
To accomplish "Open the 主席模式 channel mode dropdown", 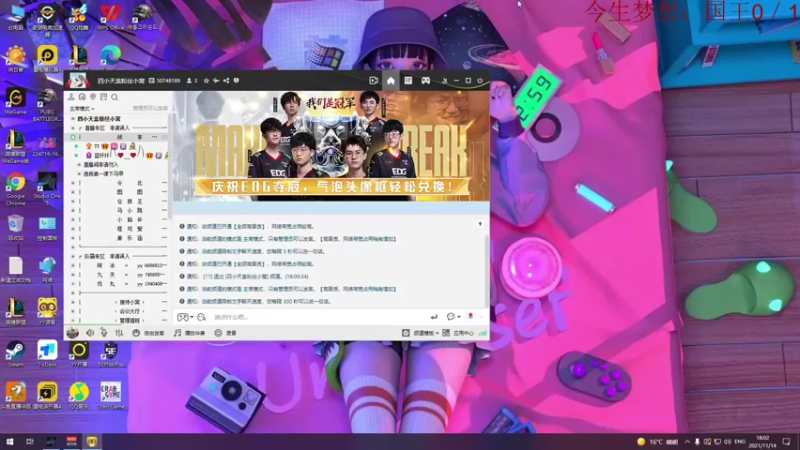I will (82, 109).
